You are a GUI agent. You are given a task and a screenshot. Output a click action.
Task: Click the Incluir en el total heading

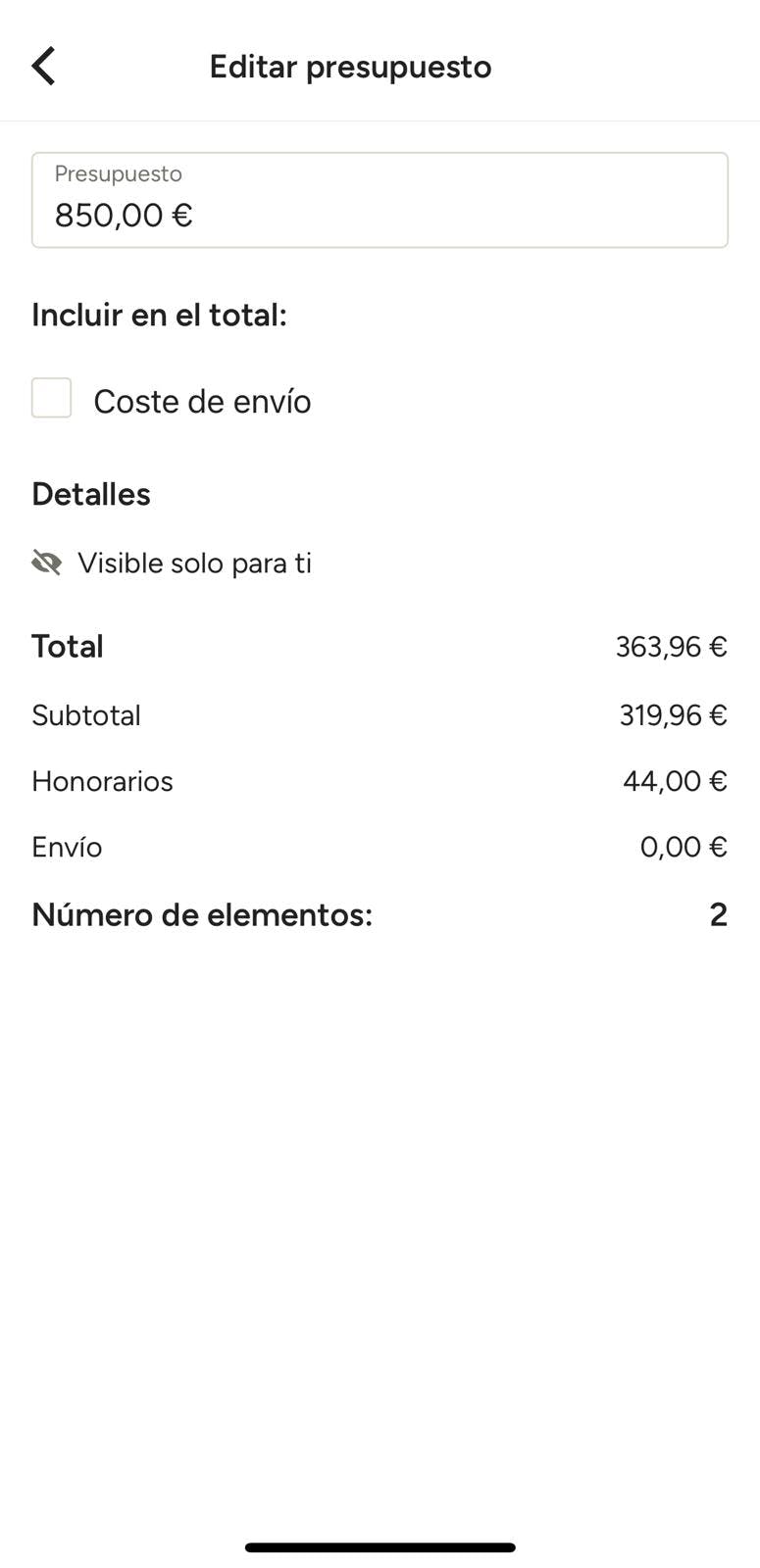pyautogui.click(x=159, y=315)
